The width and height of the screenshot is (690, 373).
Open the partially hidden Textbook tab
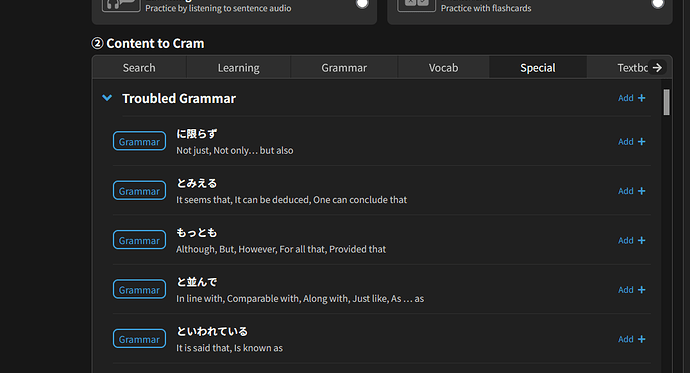tap(632, 68)
